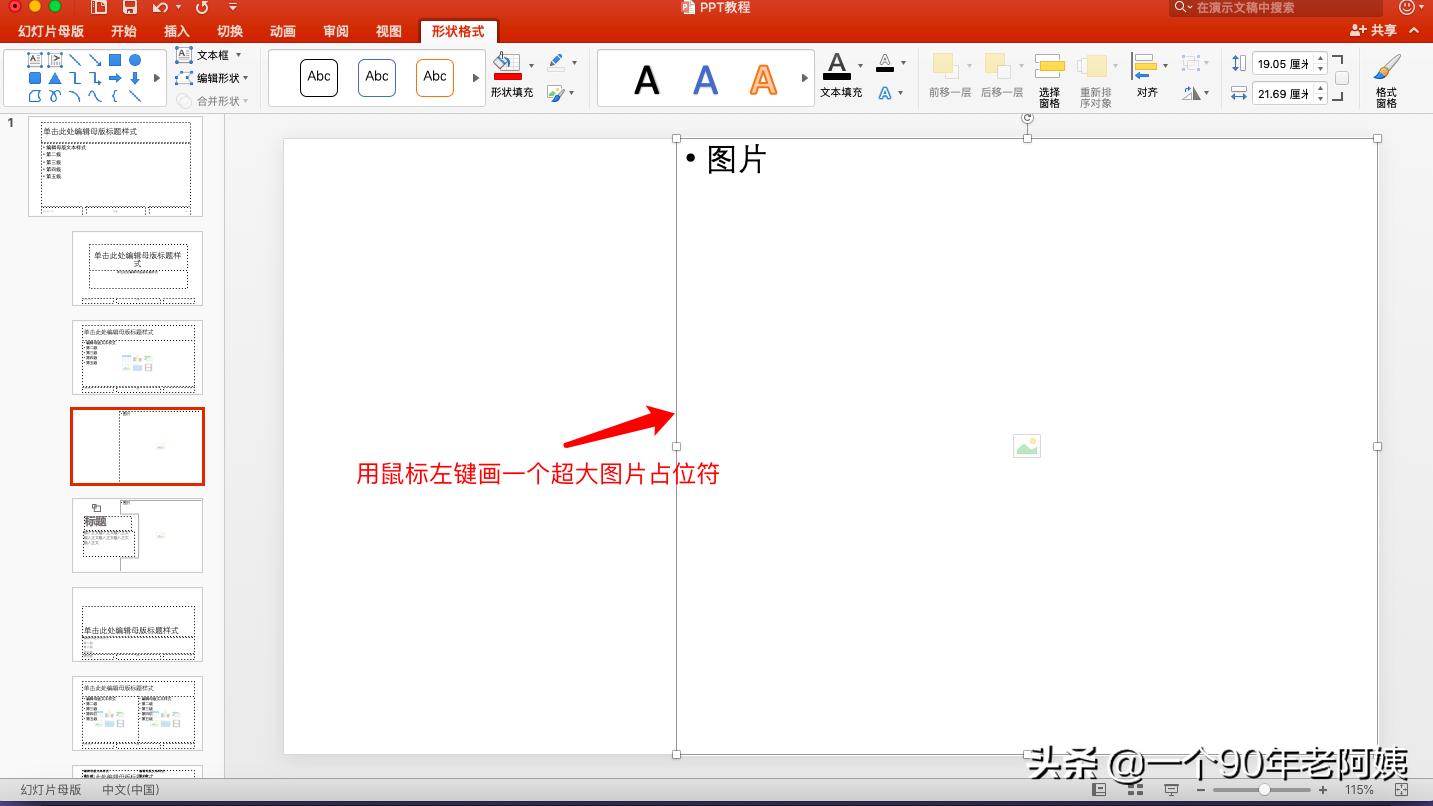Open the Insert (插入) tab
1433x806 pixels.
(x=177, y=31)
